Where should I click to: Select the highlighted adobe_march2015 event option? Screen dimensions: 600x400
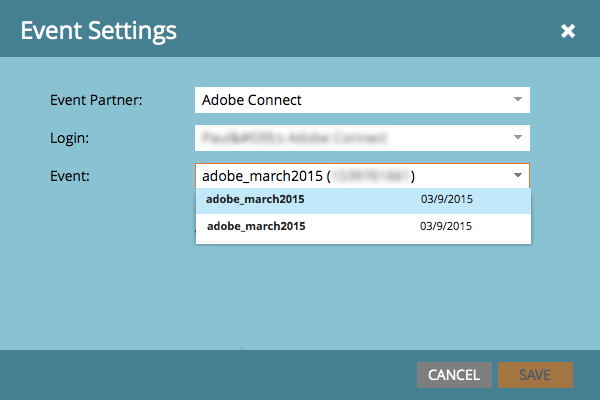click(x=255, y=200)
